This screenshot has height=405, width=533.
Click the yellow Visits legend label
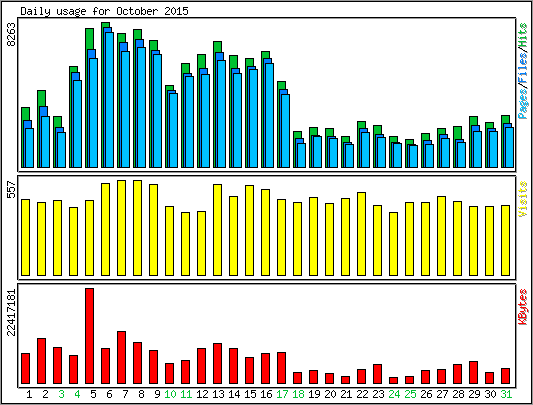(x=523, y=199)
